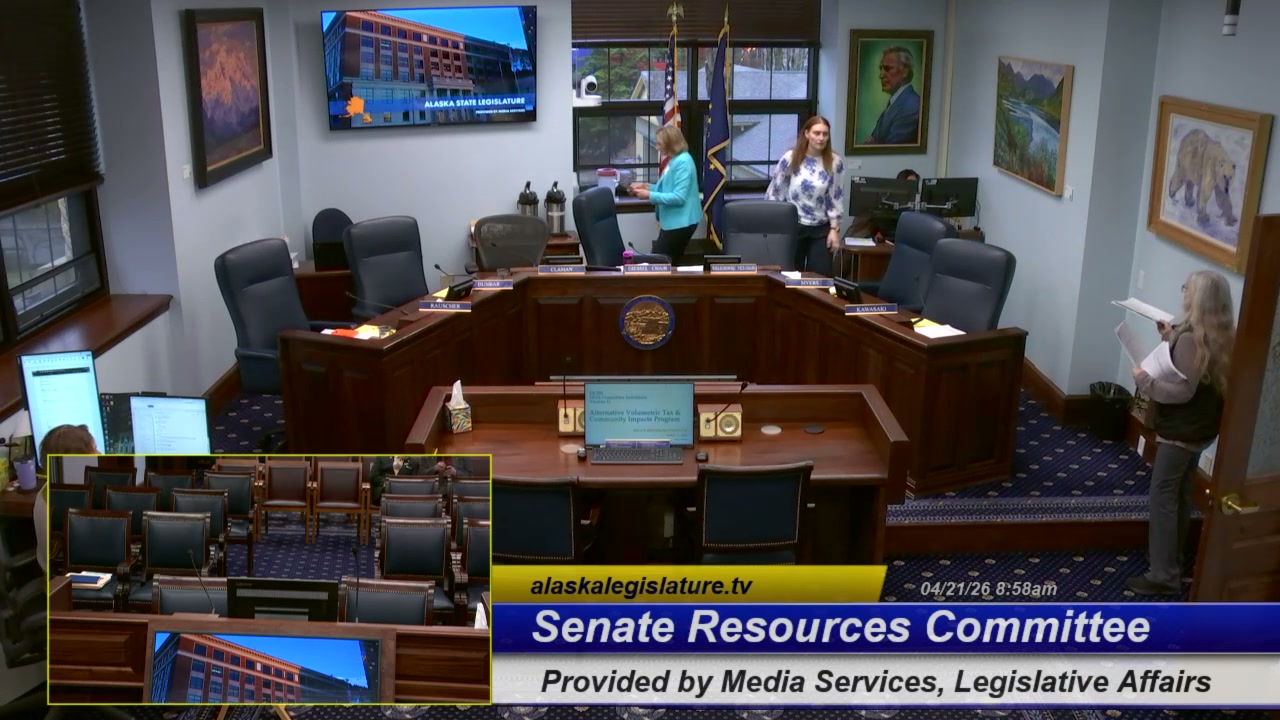Select the picture-in-picture audience camera inset
Image resolution: width=1280 pixels, height=720 pixels.
269,579
